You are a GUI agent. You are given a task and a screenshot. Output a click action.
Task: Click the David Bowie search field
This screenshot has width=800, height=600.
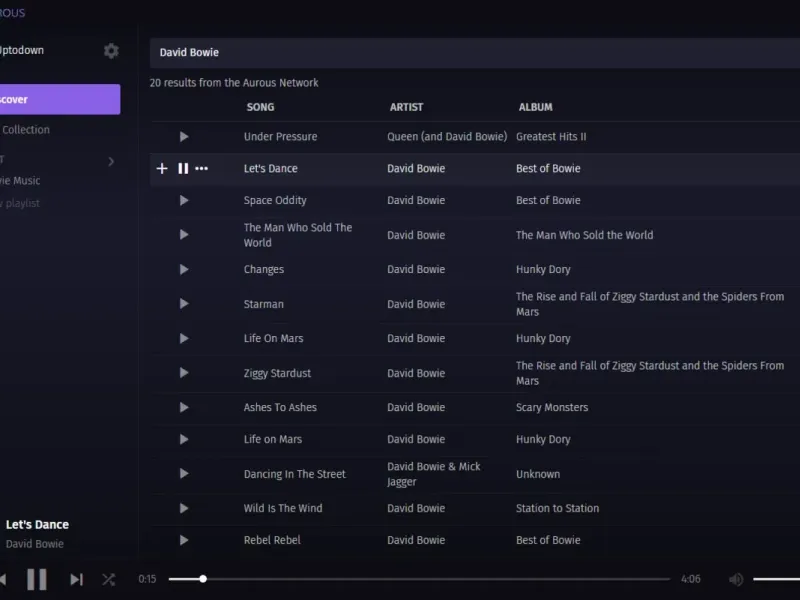pos(470,52)
